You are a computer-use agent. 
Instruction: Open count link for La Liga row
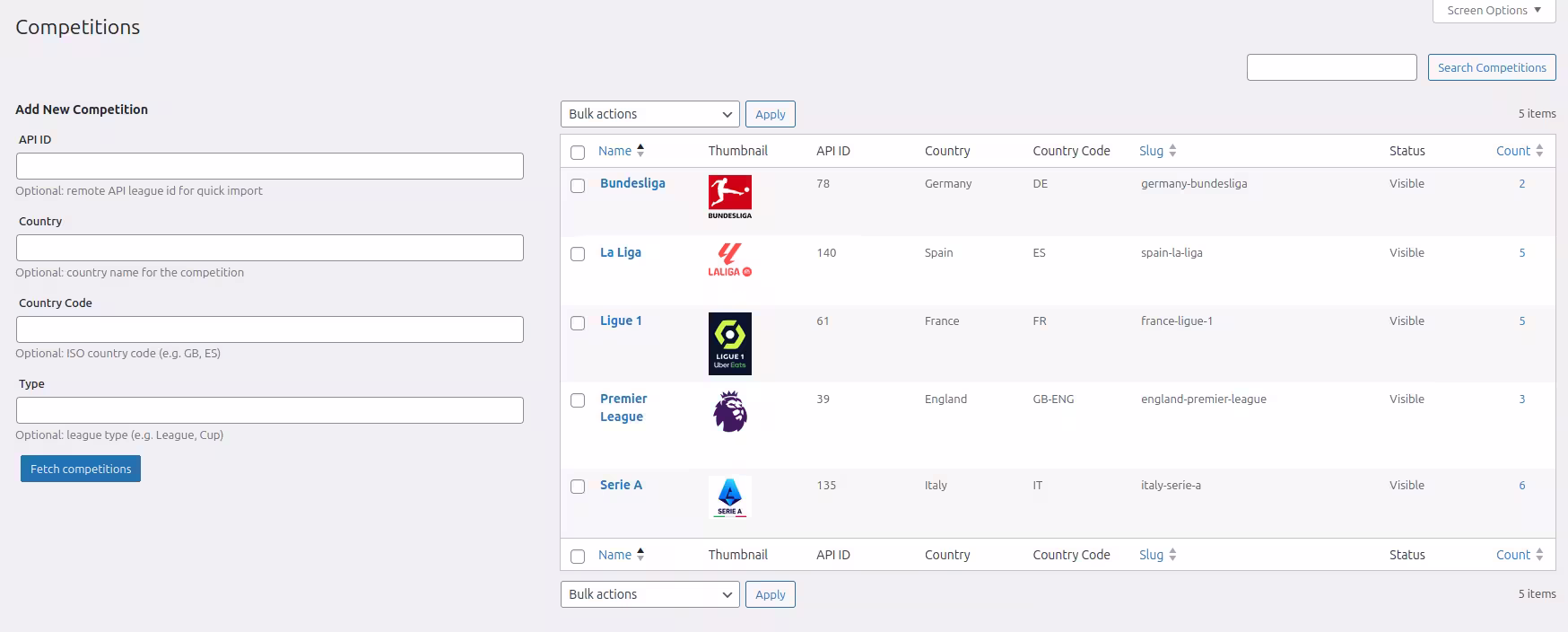pos(1521,253)
